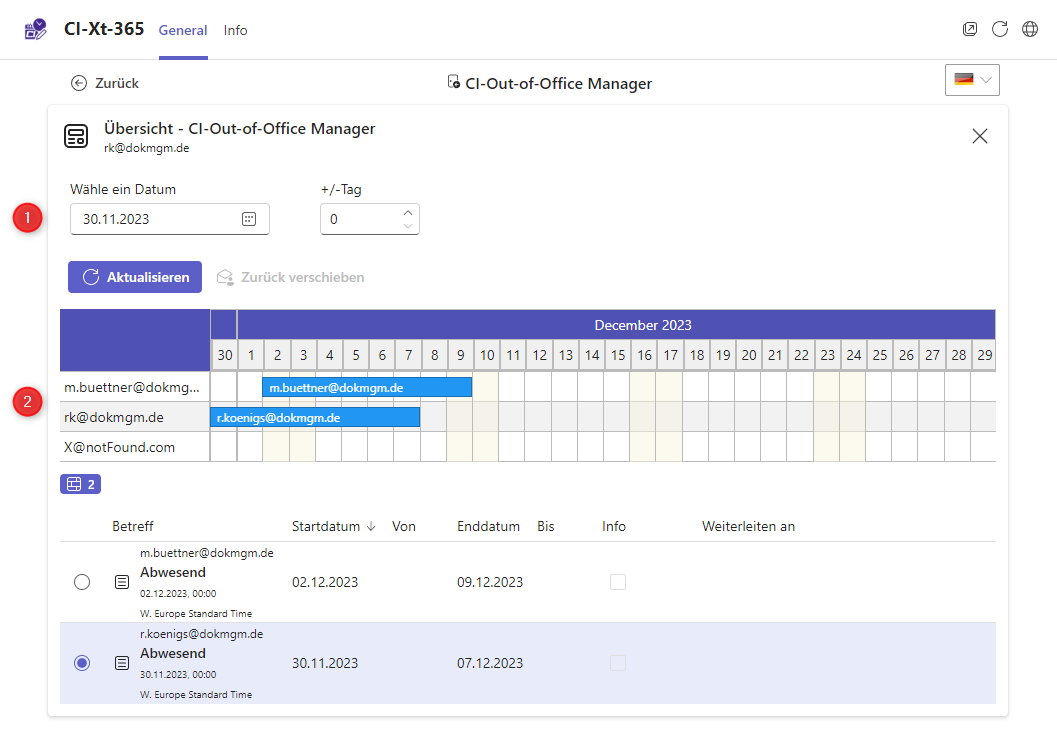This screenshot has height=730, width=1057.
Task: Open the German flag language dropdown
Action: point(971,80)
